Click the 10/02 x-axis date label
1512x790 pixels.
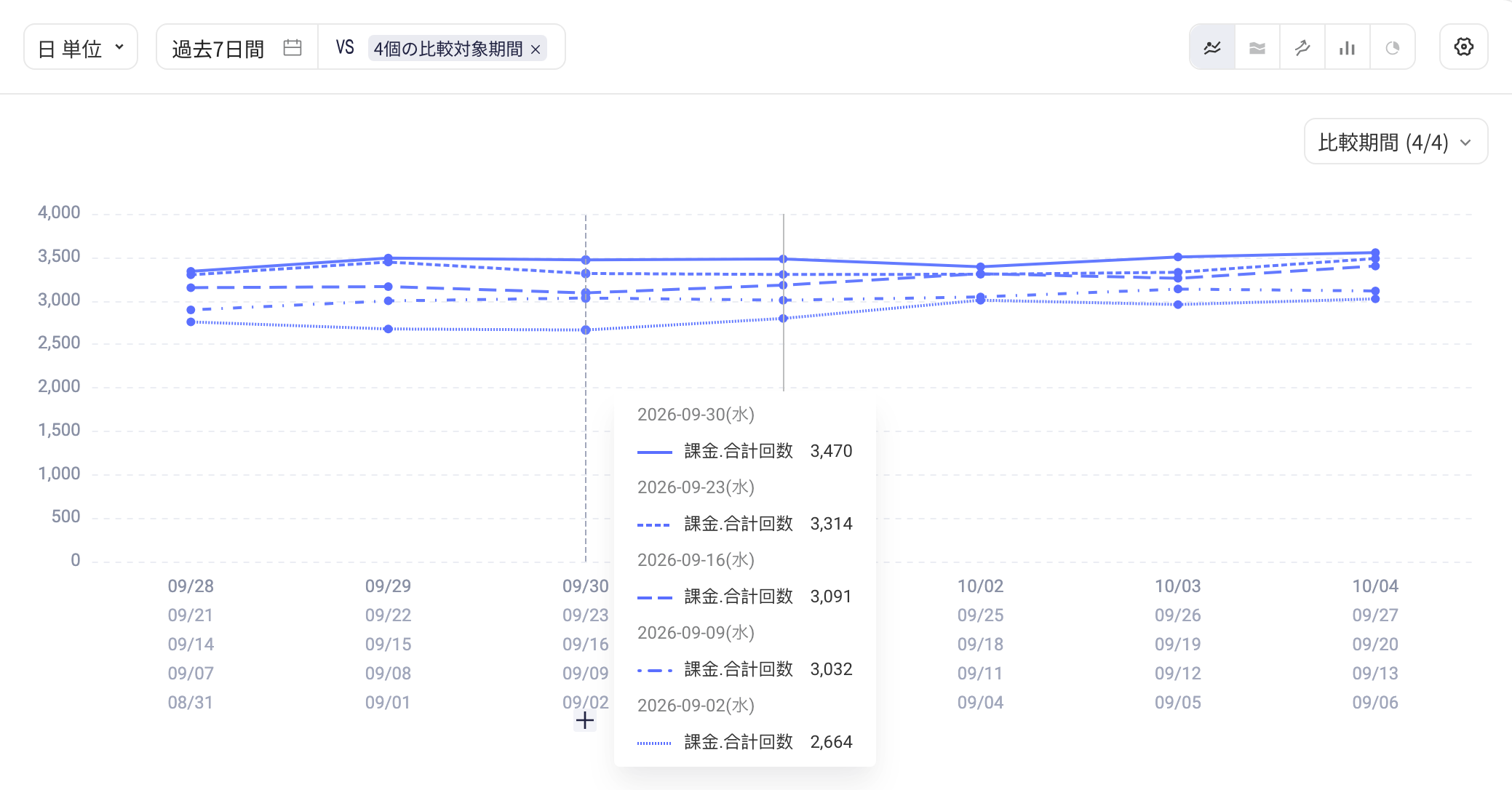(980, 586)
